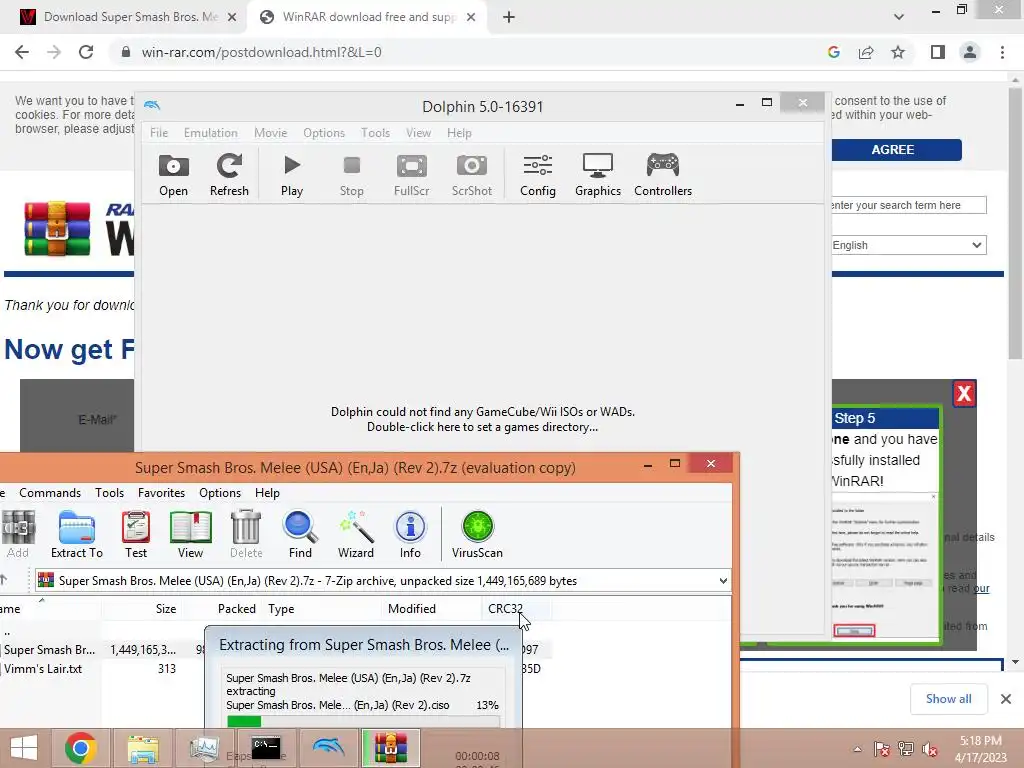Screen dimensions: 1024x768
Task: Click the Google icon in the address bar
Action: tap(833, 52)
